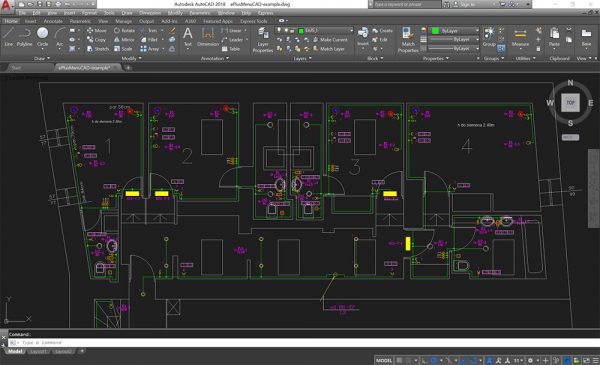Screen dimensions: 600x365
Task: Open status bar customization menu
Action: pyautogui.click(x=595, y=360)
